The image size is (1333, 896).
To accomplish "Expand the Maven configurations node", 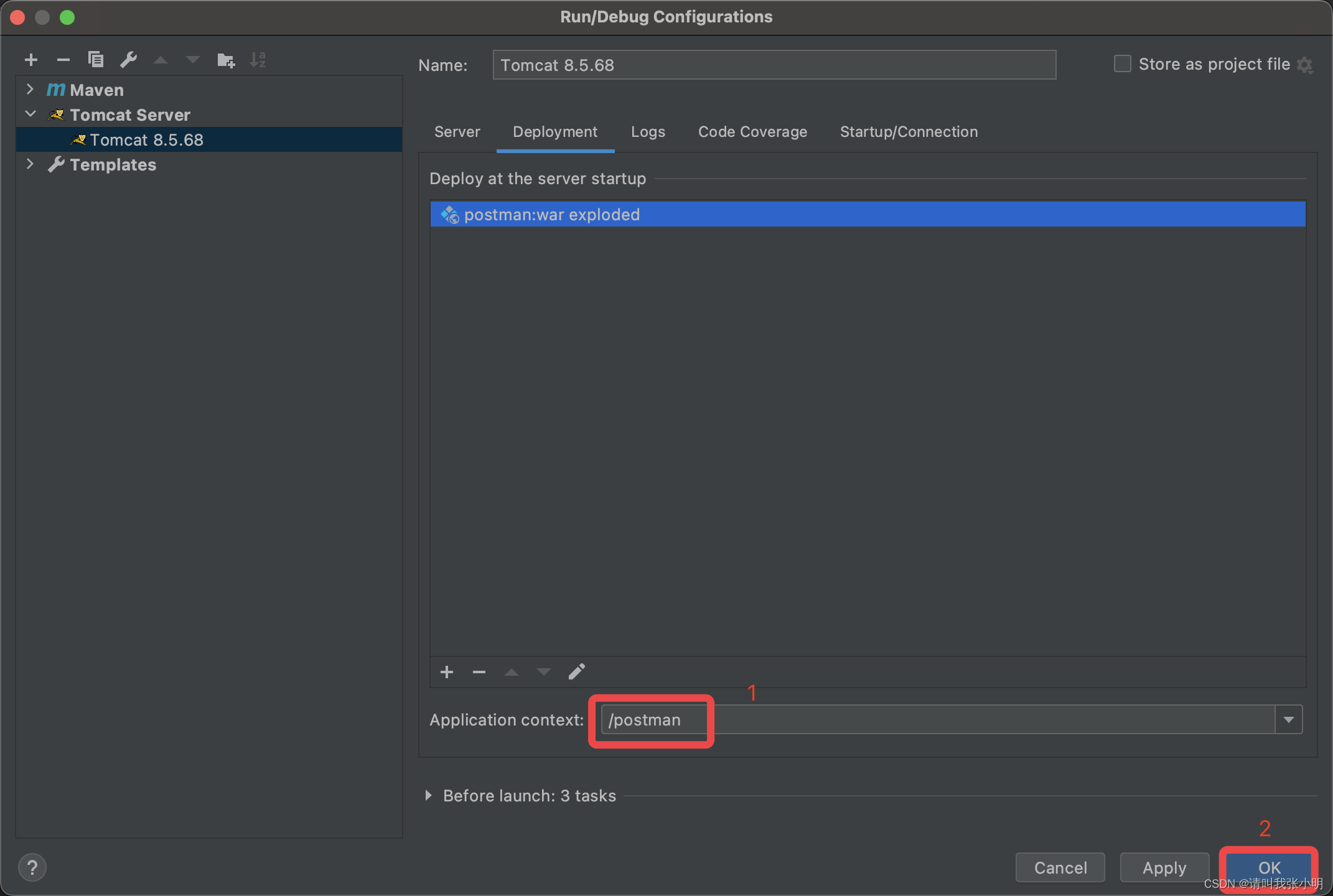I will (x=30, y=90).
